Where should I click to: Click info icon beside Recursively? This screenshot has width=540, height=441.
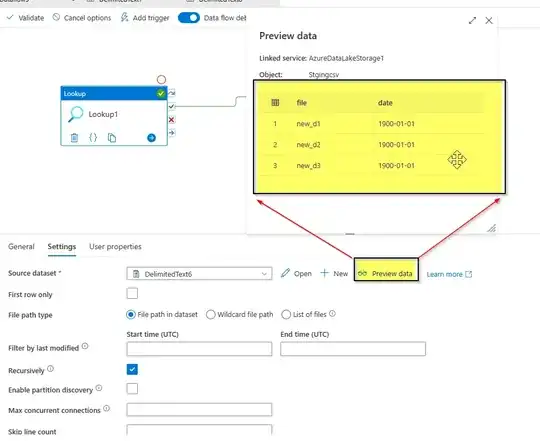coord(50,369)
